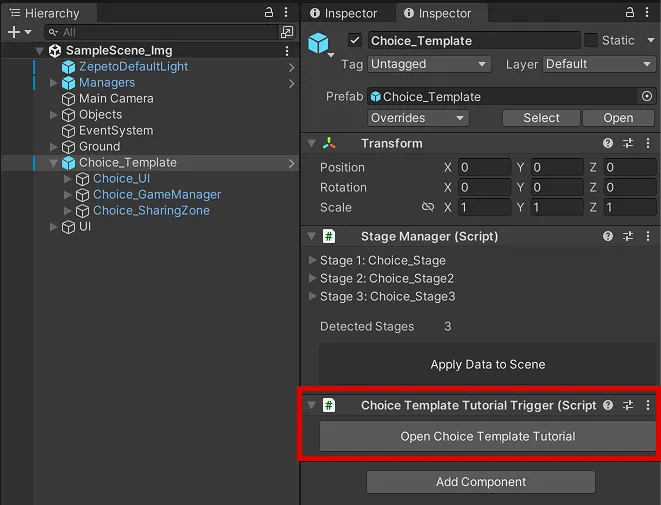Image resolution: width=661 pixels, height=505 pixels.
Task: Open the ZepetoDefaultLight prefab via its arrow
Action: click(x=292, y=67)
